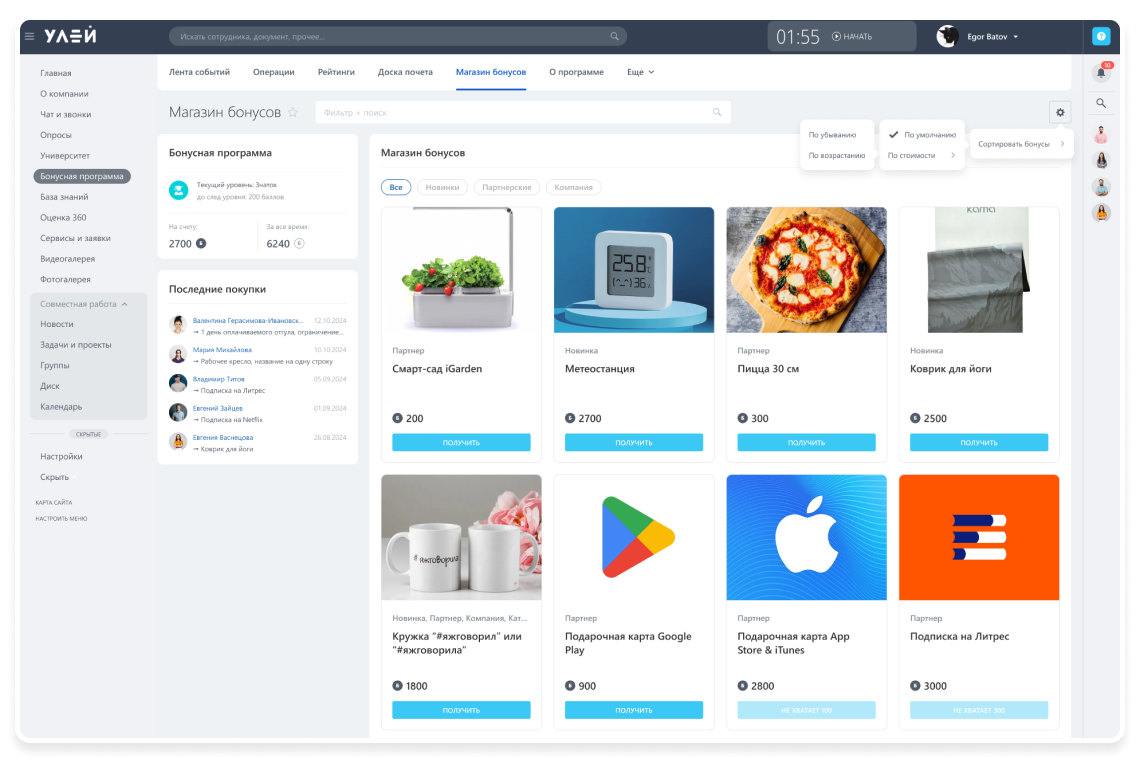The height and width of the screenshot is (761, 1140).
Task: Switch to Лента событий tab
Action: tap(199, 72)
